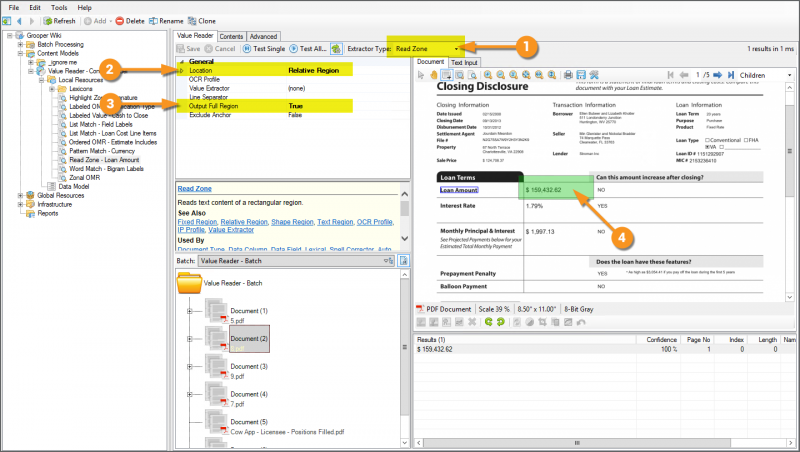
Task: Open the Tools menu
Action: point(59,7)
